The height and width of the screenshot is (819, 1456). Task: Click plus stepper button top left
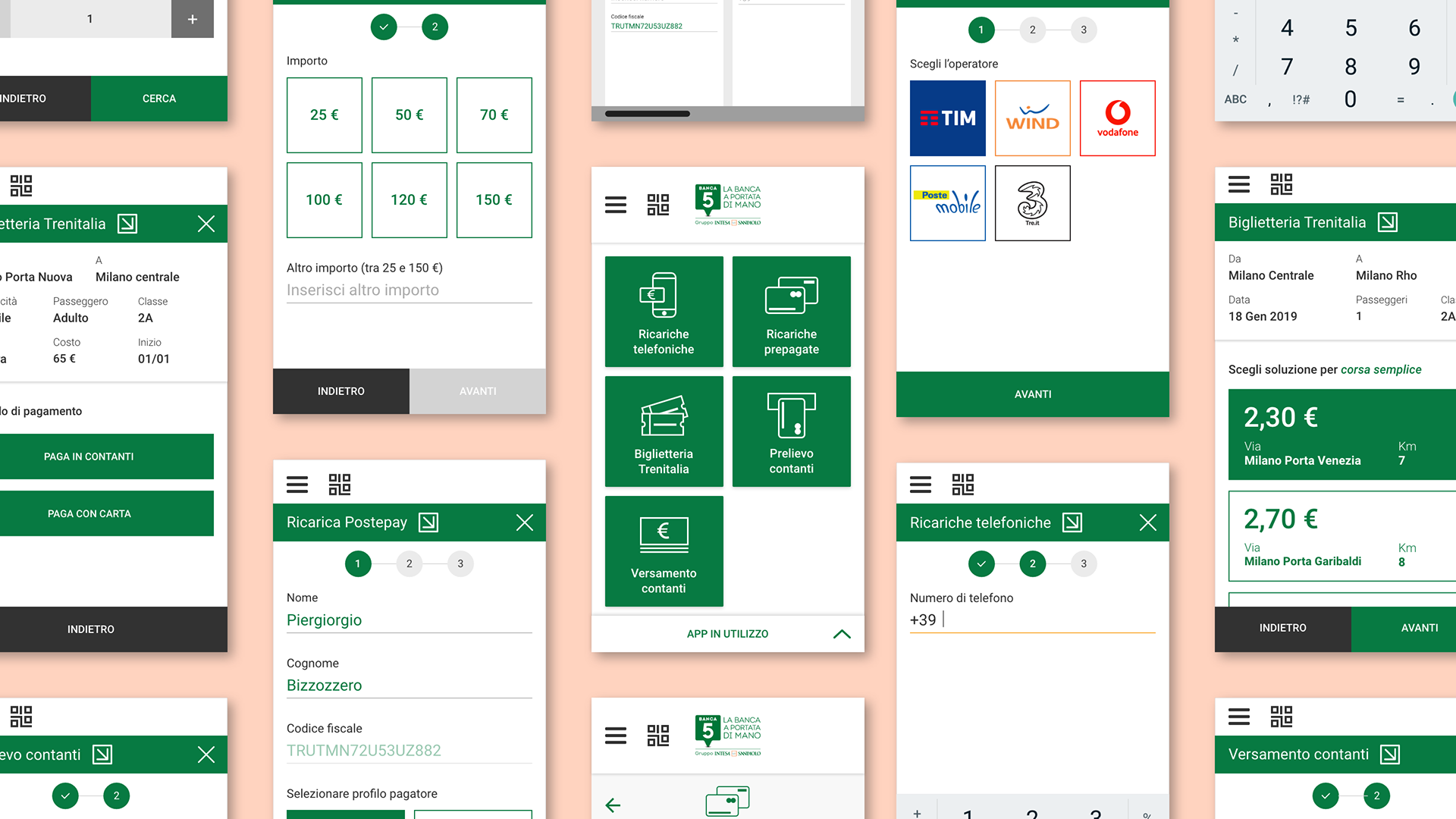pos(193,19)
